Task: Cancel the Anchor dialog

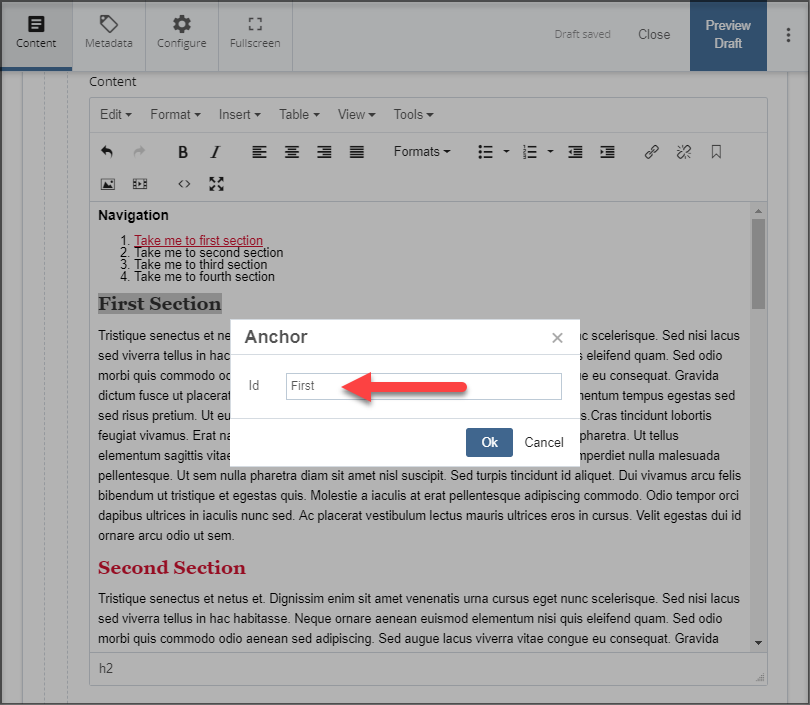Action: pyautogui.click(x=544, y=442)
